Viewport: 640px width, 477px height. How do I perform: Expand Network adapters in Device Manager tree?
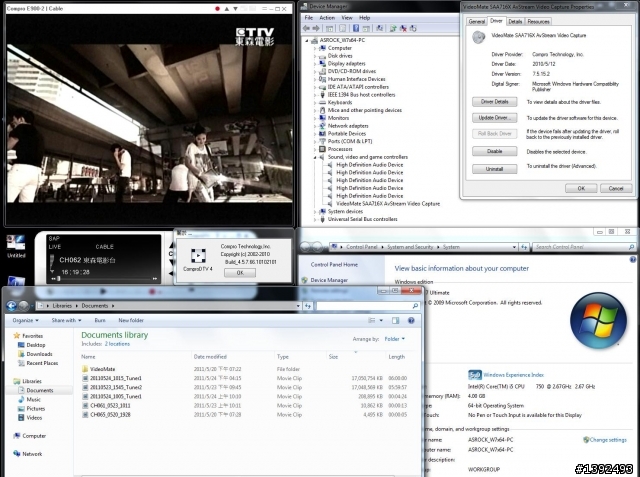coord(315,126)
